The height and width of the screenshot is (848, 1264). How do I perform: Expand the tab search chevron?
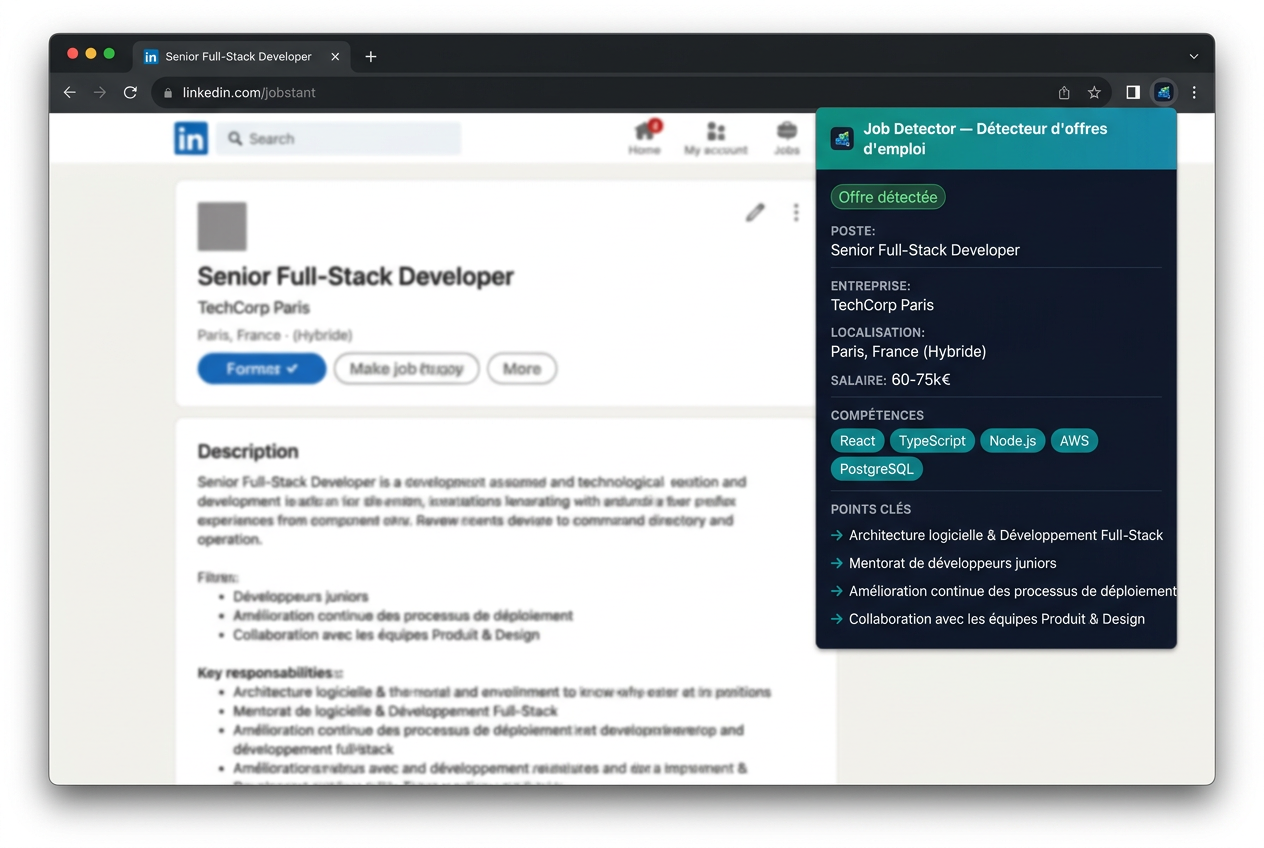pyautogui.click(x=1193, y=57)
